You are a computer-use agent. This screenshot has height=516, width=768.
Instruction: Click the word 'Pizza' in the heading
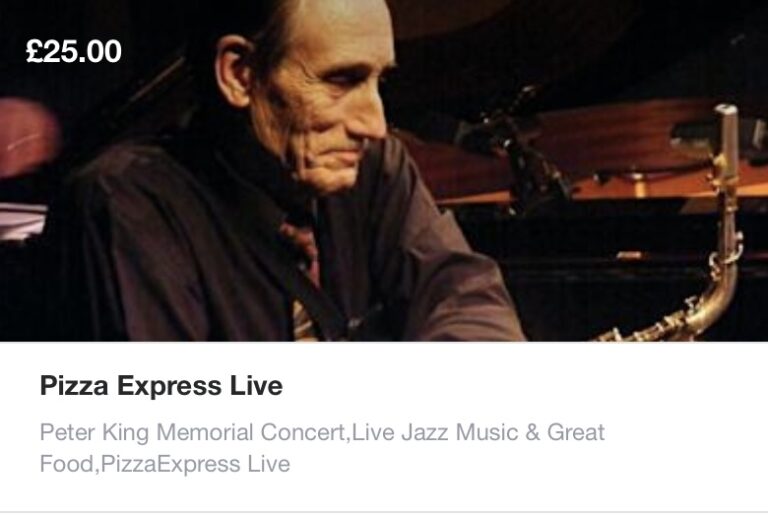[x=74, y=386]
